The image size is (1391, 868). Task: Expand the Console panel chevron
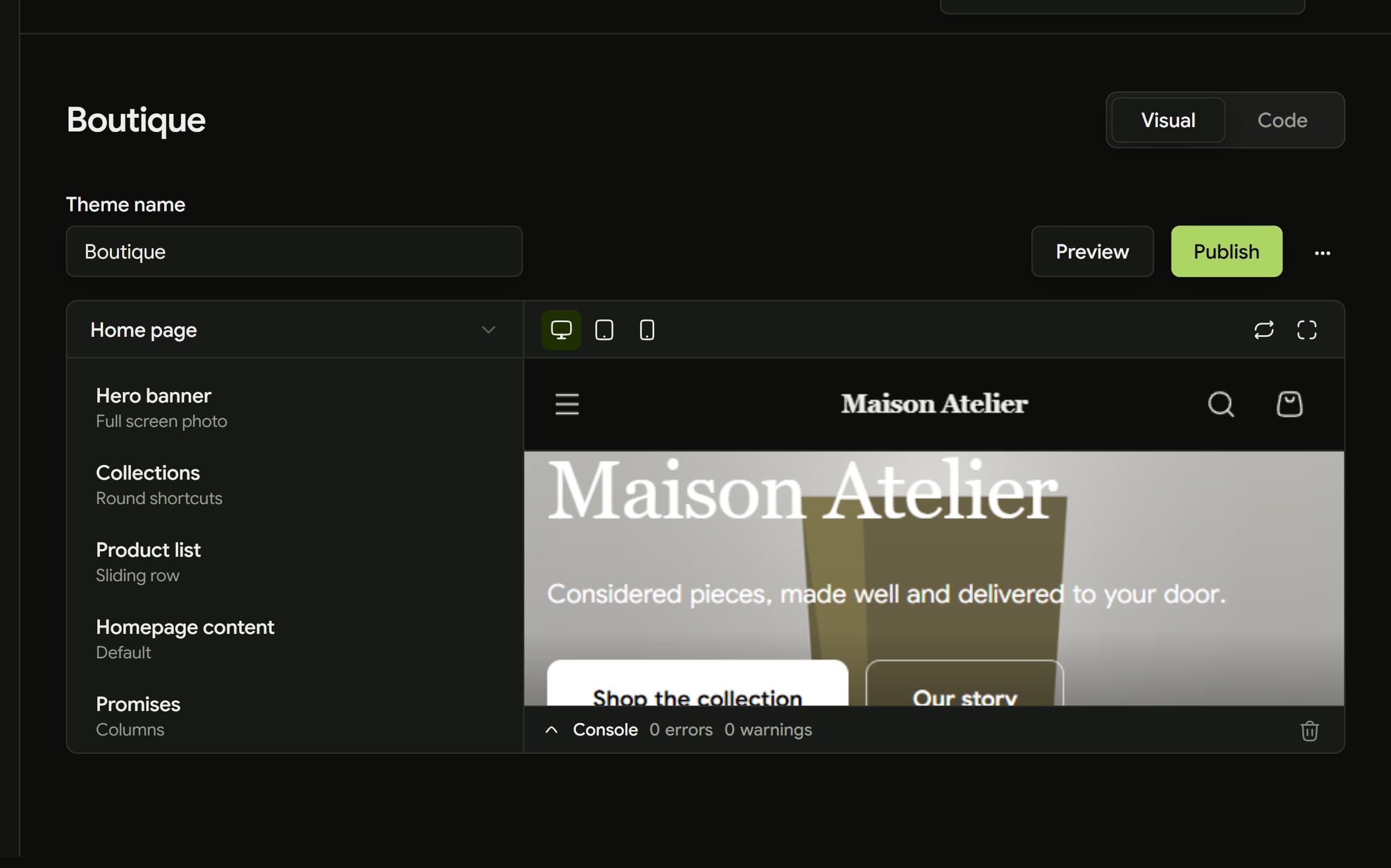pos(551,730)
